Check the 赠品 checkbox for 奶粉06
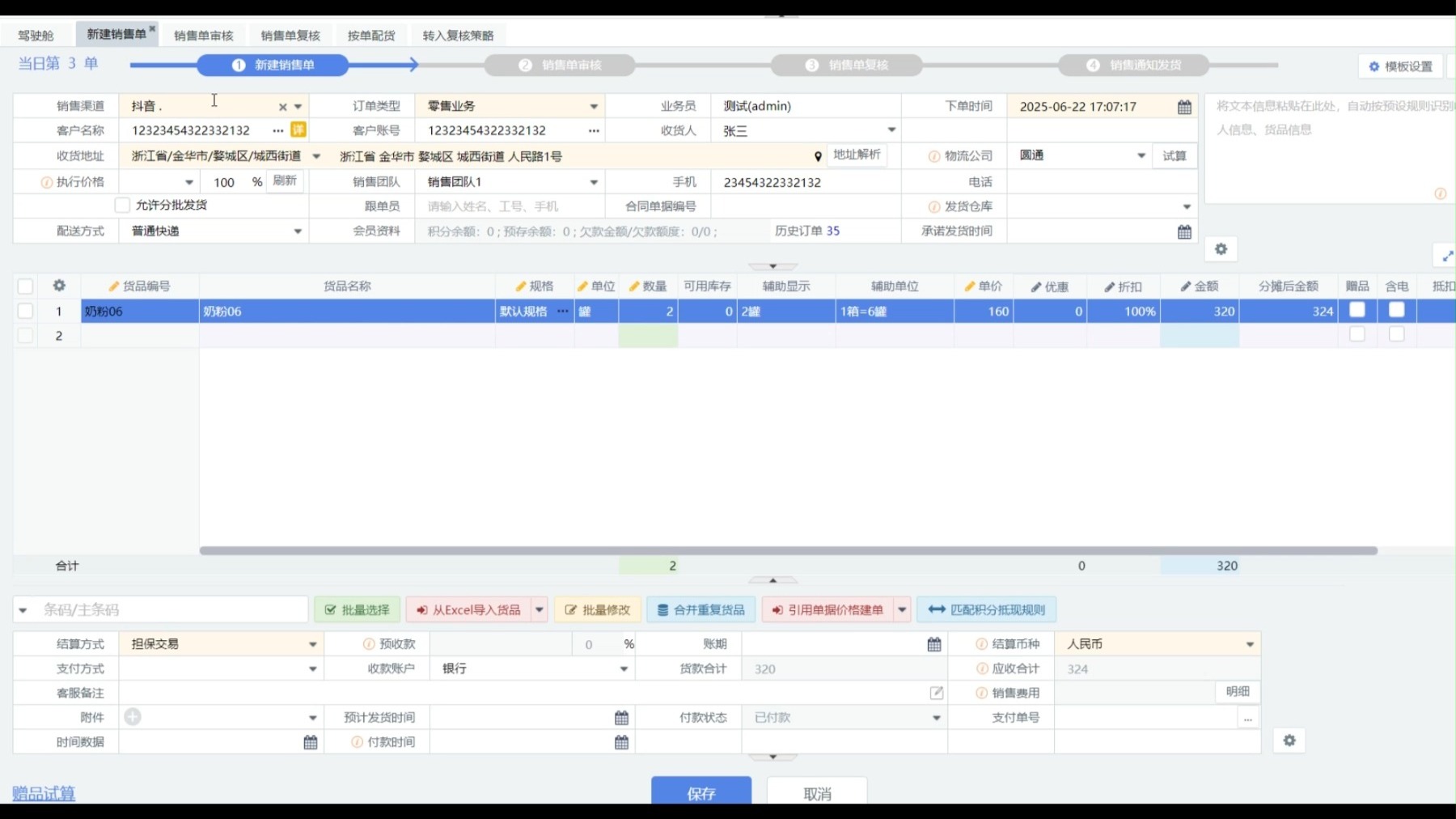The image size is (1456, 819). pyautogui.click(x=1357, y=310)
